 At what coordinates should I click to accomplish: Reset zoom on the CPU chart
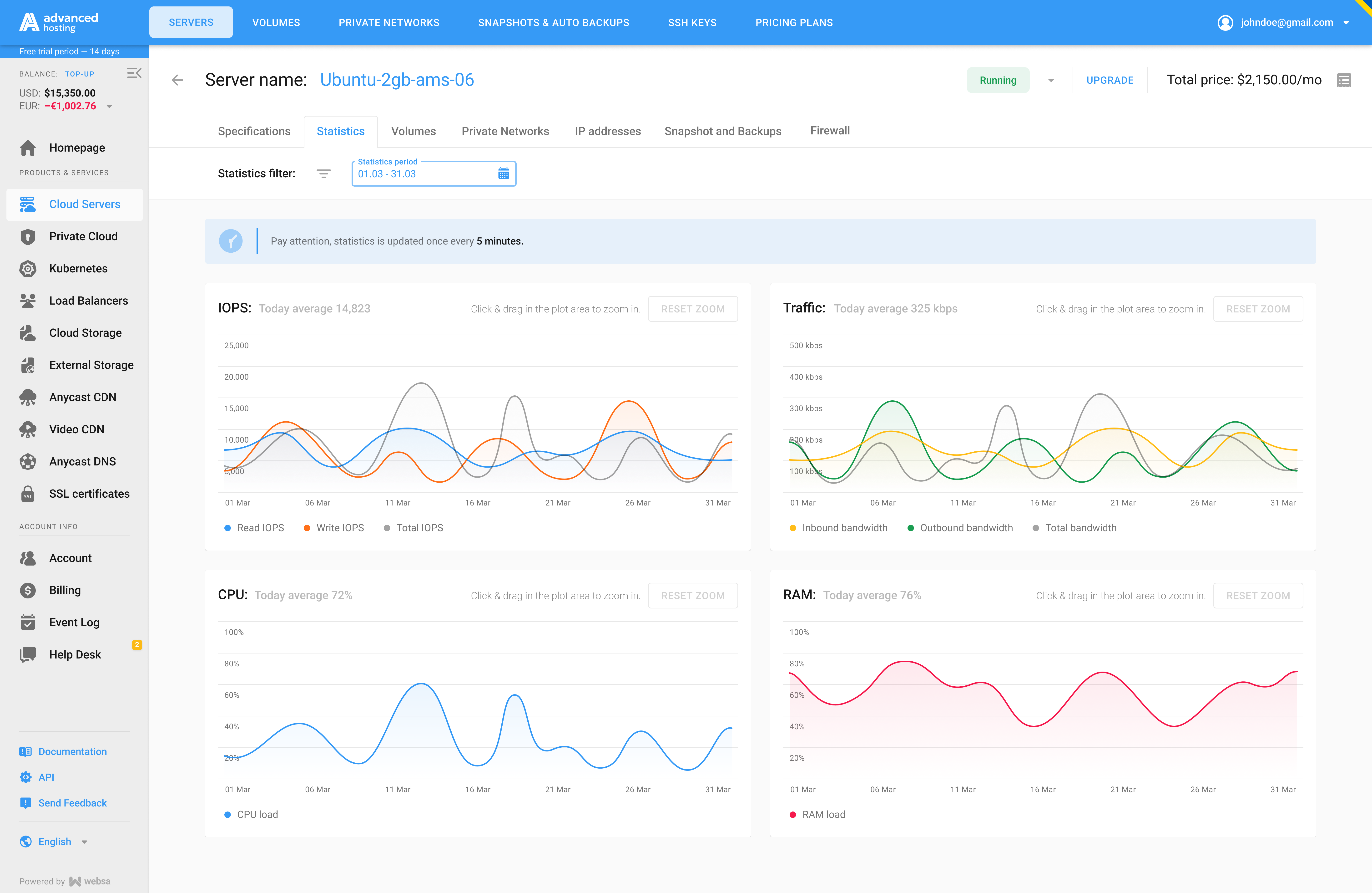(693, 596)
